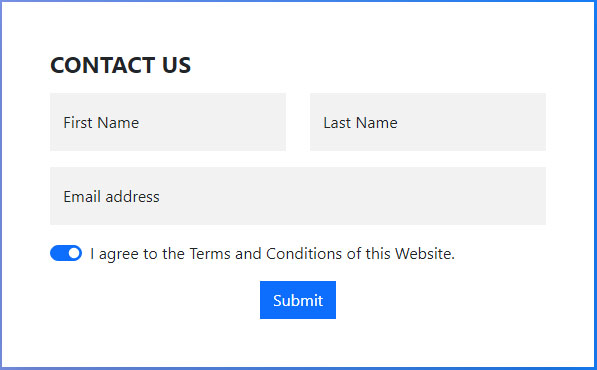This screenshot has width=597, height=370.
Task: Click the First Name input field
Action: tap(168, 122)
